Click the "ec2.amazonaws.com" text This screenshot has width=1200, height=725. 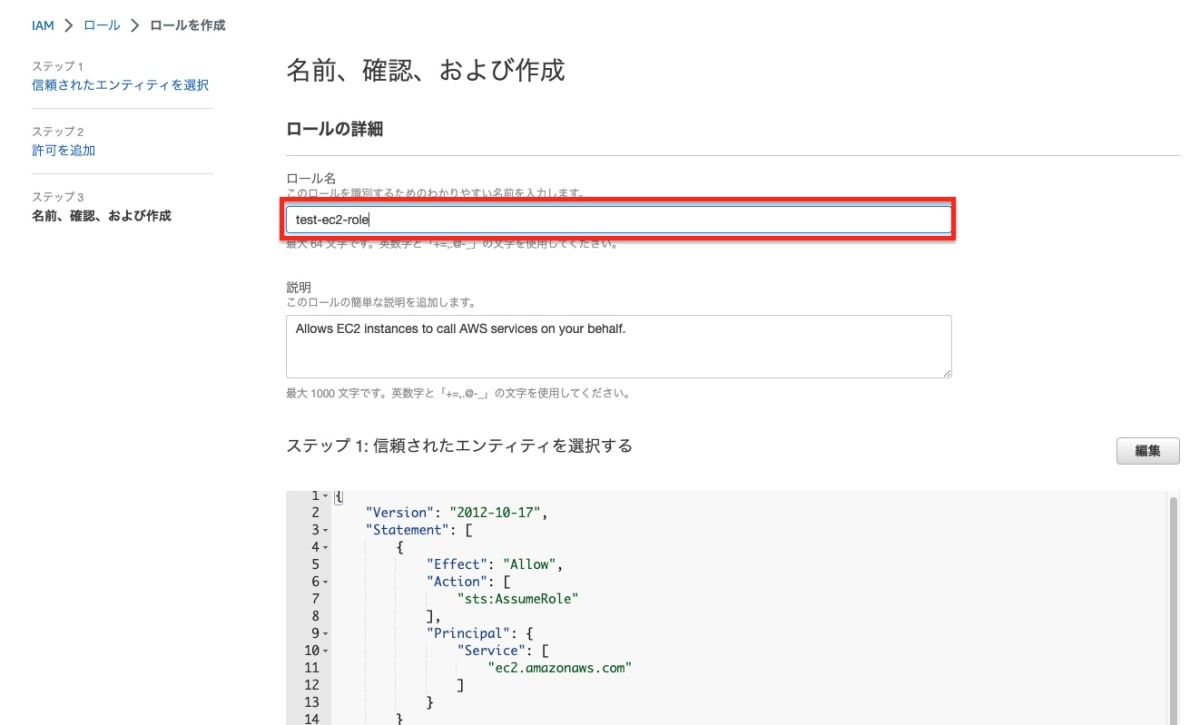560,667
